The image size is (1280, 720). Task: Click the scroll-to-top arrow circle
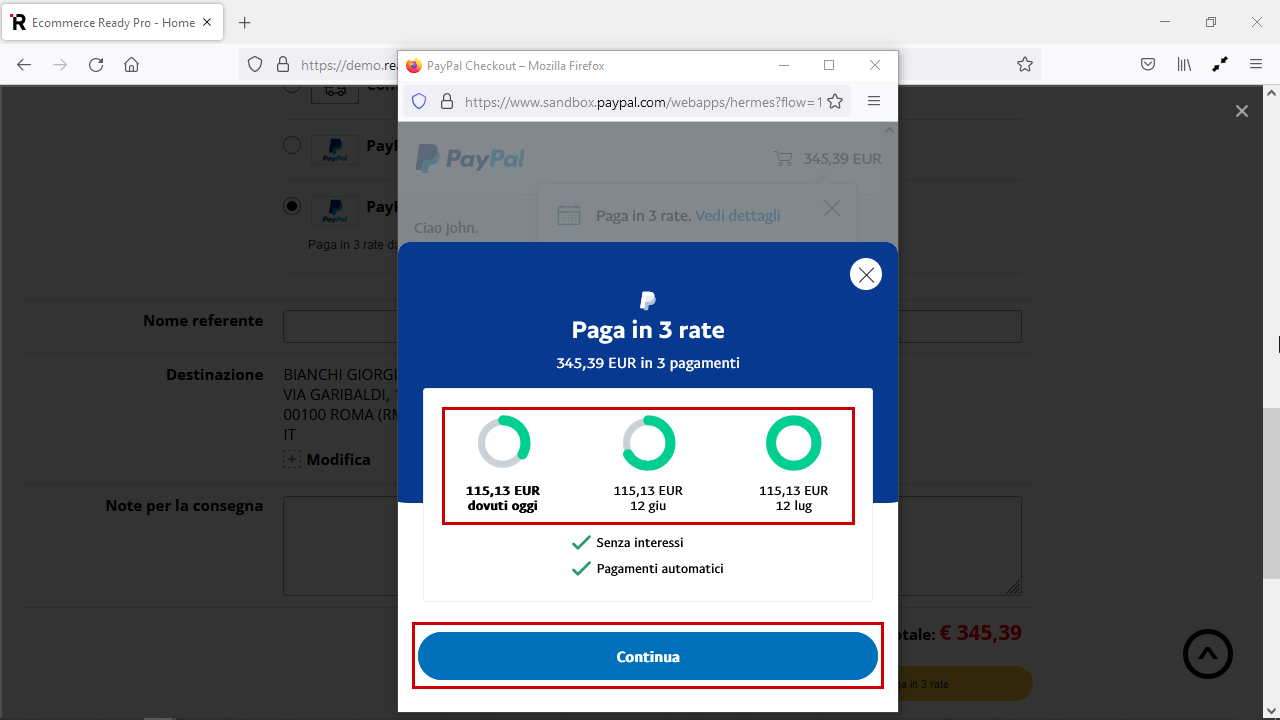tap(1208, 654)
